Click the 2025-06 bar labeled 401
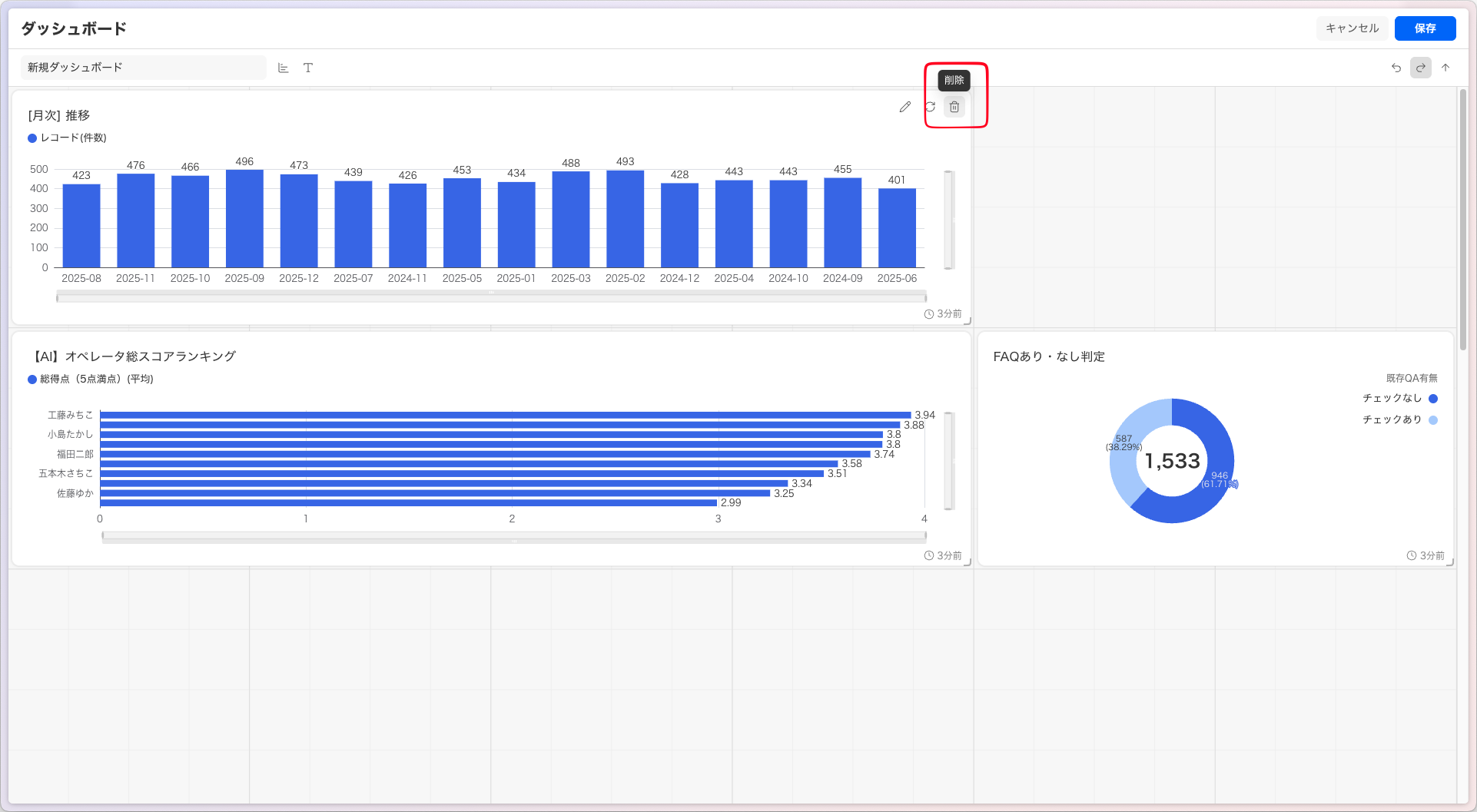The image size is (1477, 812). tap(897, 228)
